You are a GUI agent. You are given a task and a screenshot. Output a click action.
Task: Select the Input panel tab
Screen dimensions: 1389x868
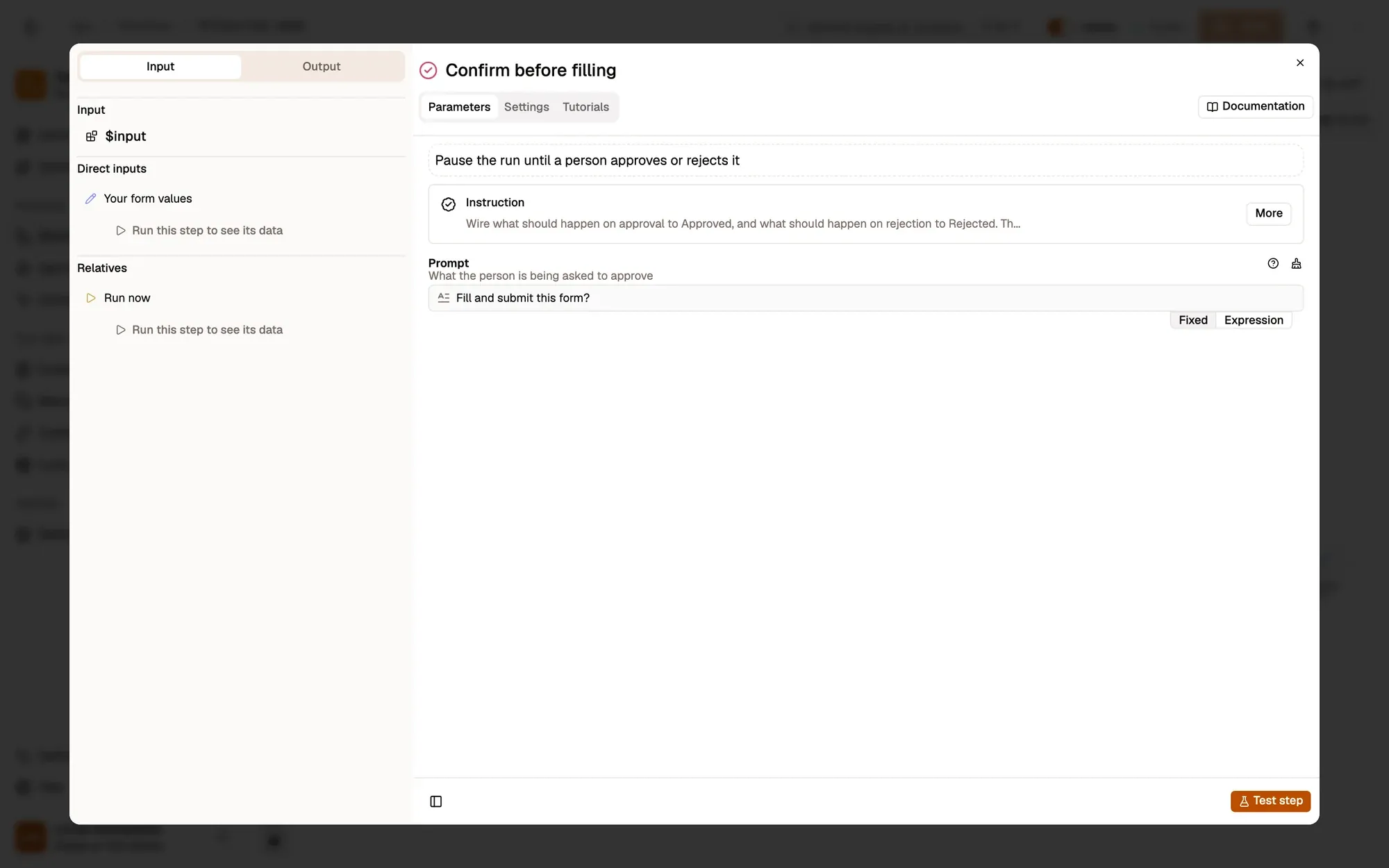coord(160,67)
